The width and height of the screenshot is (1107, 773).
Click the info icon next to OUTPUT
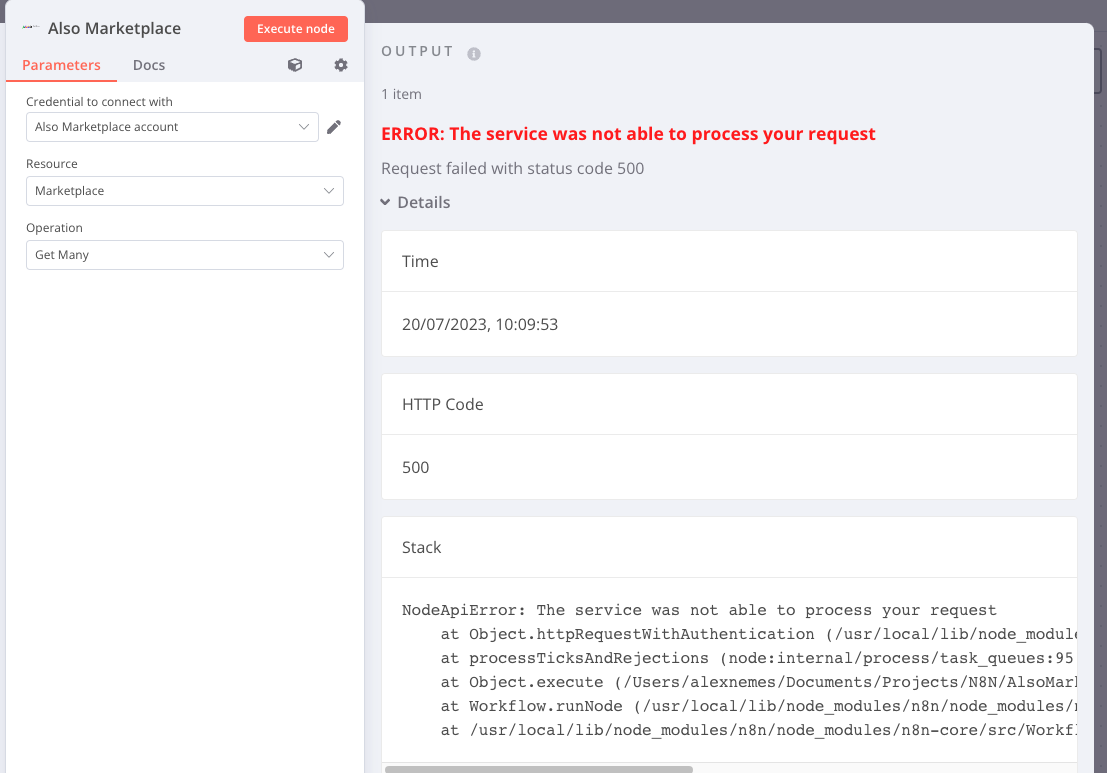pos(474,54)
